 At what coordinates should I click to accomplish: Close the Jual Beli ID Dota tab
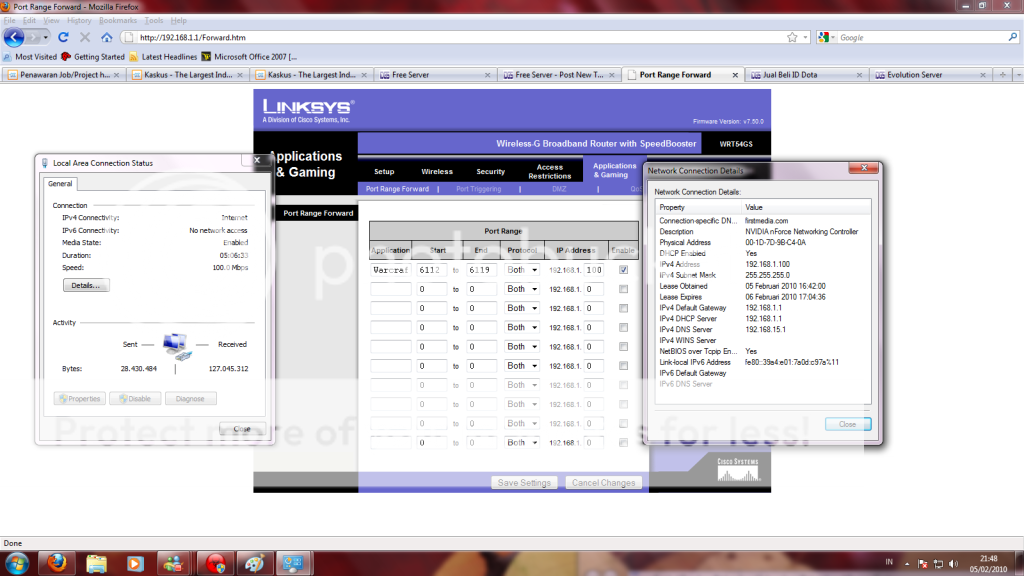(x=859, y=75)
